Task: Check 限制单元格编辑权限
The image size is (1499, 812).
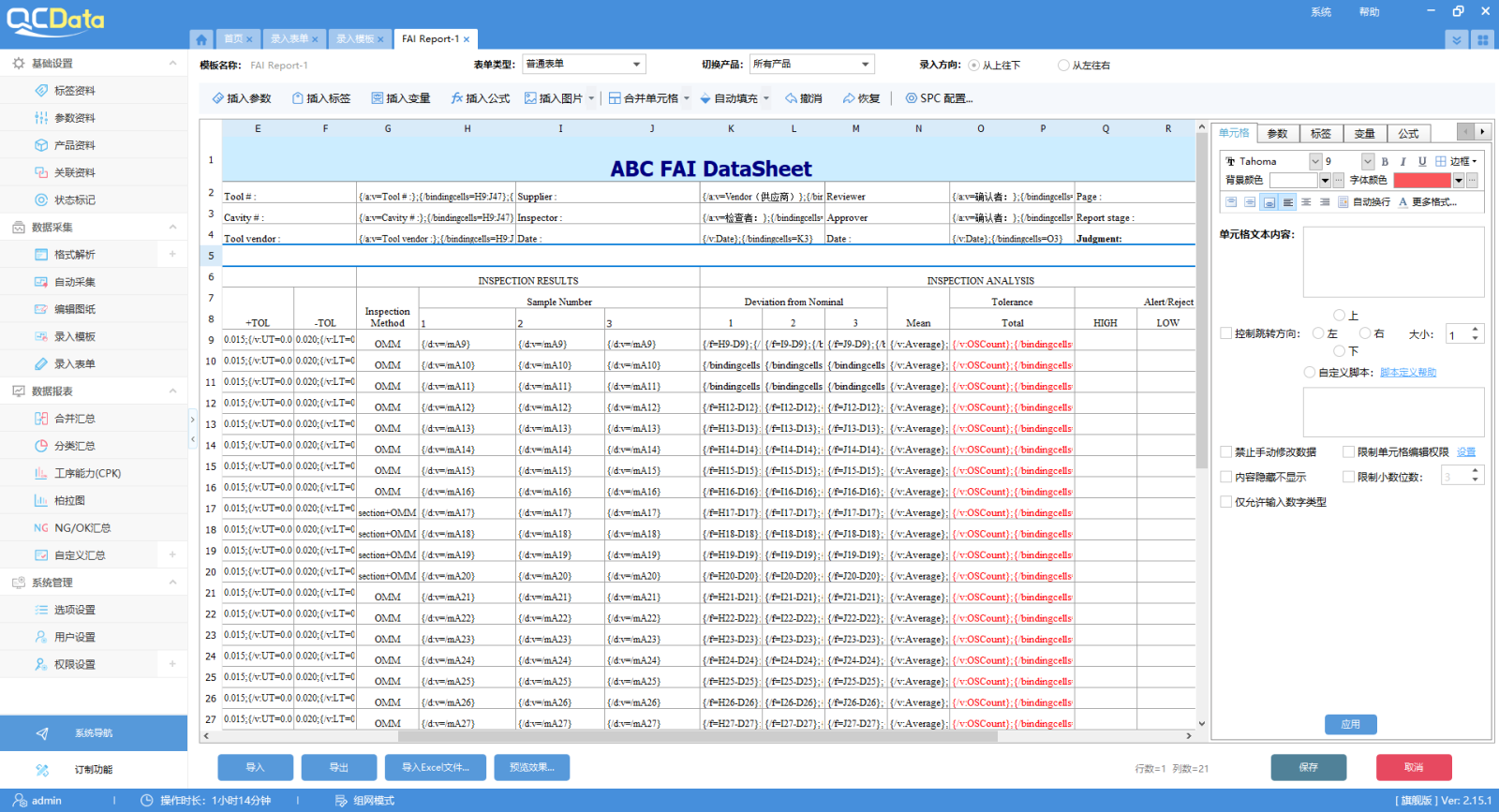Action: [1349, 452]
